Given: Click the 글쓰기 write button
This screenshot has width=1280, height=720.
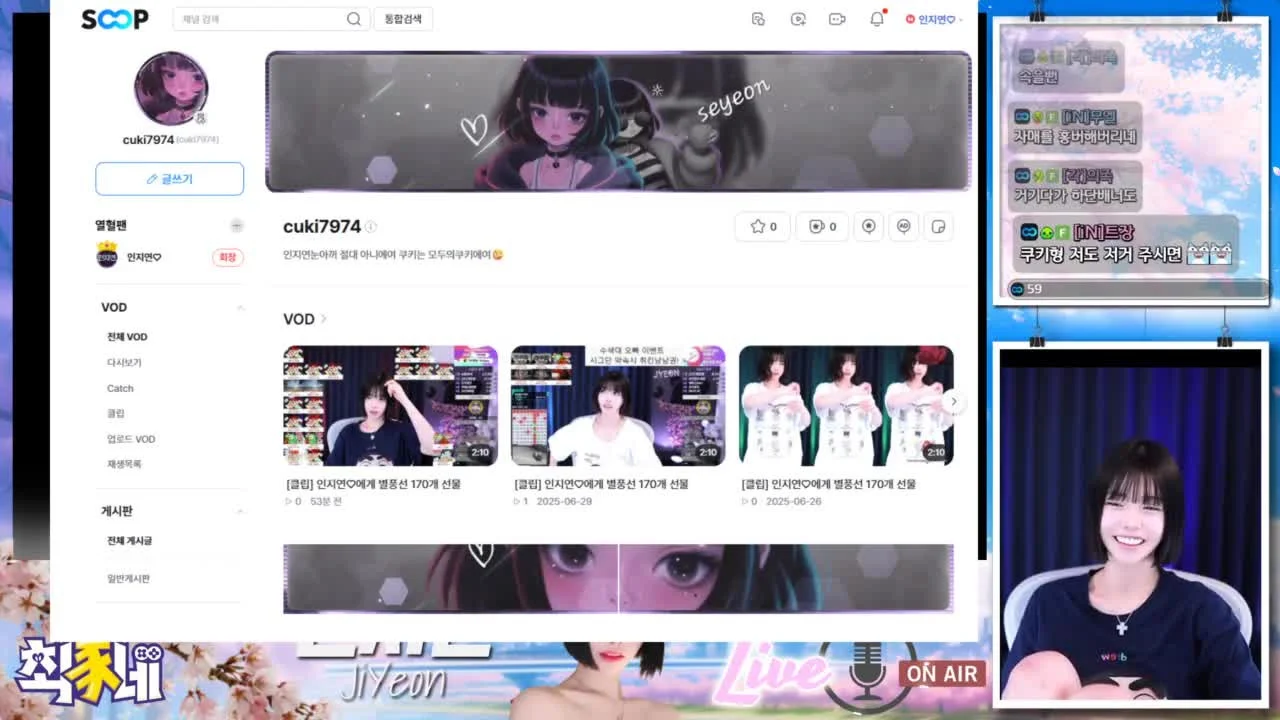Looking at the screenshot, I should tap(170, 179).
